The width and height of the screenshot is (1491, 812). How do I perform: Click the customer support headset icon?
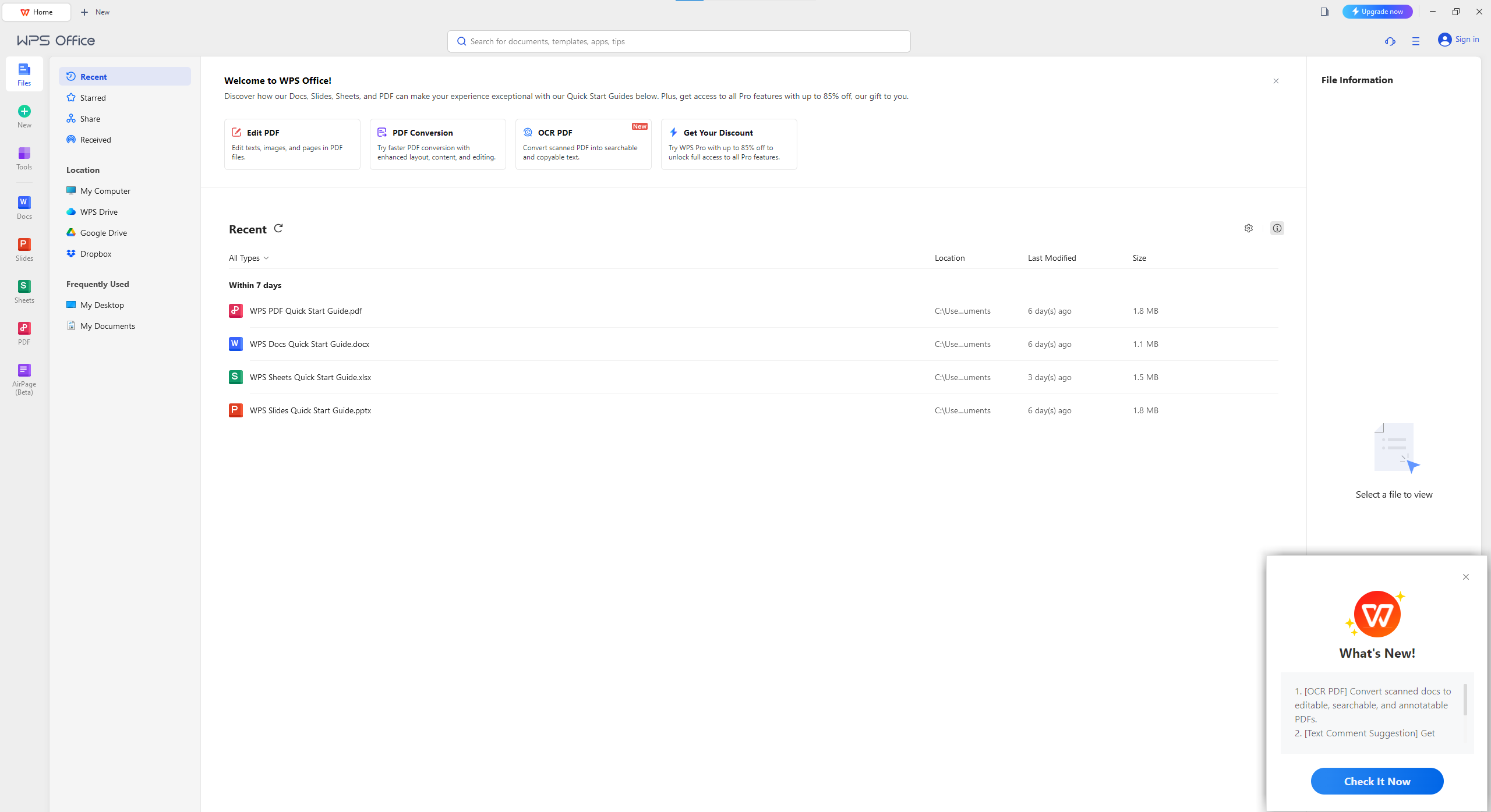pos(1390,41)
